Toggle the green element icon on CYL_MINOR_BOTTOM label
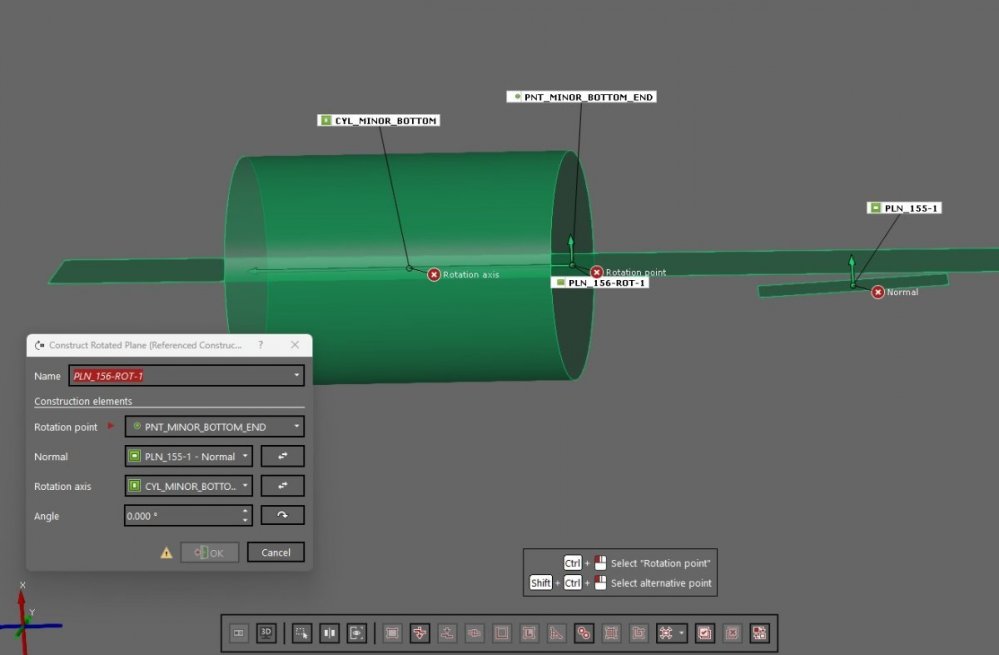This screenshot has height=655, width=999. (325, 119)
